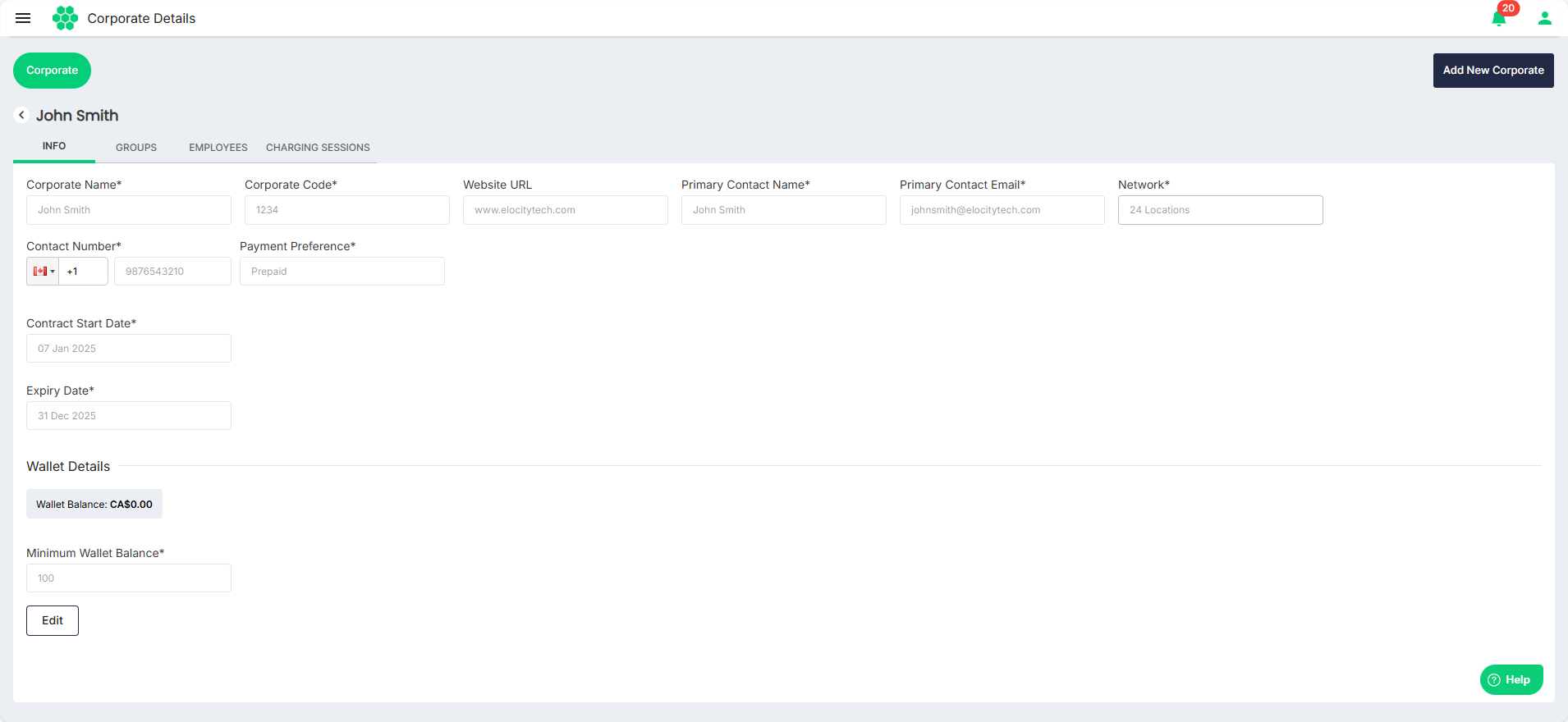Open the Contract Start Date picker
The image size is (1568, 722).
coord(129,349)
